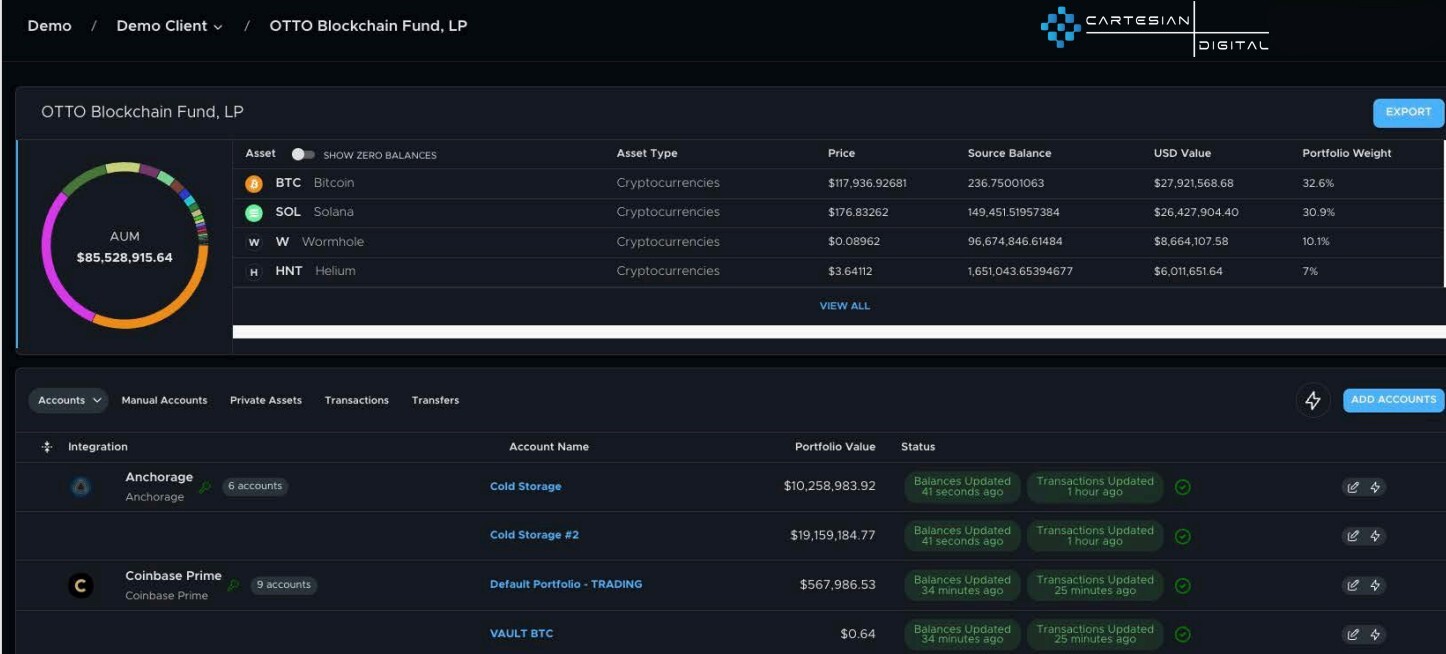Click the Portfolio Value column header
1446x654 pixels.
[835, 447]
